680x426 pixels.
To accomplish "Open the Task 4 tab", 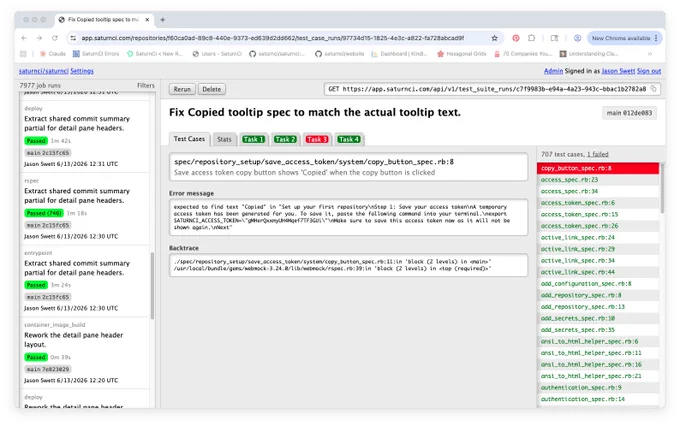I will 349,139.
